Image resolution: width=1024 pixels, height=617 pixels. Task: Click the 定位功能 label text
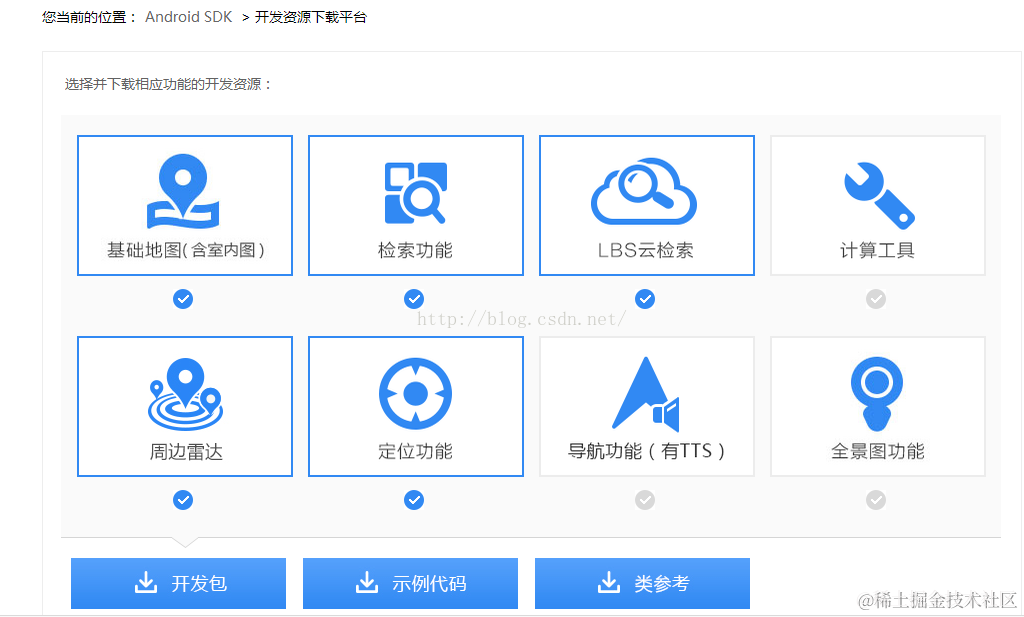point(415,451)
